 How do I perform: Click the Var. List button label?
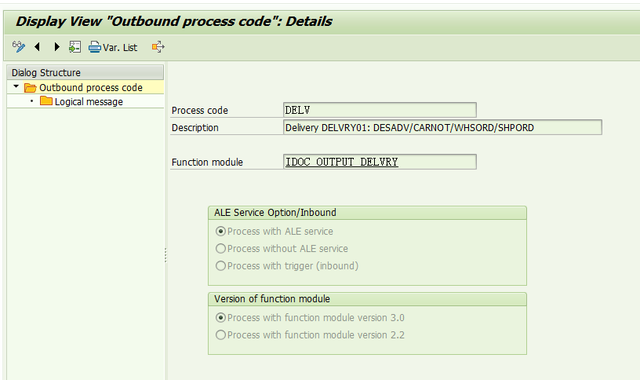coord(120,48)
